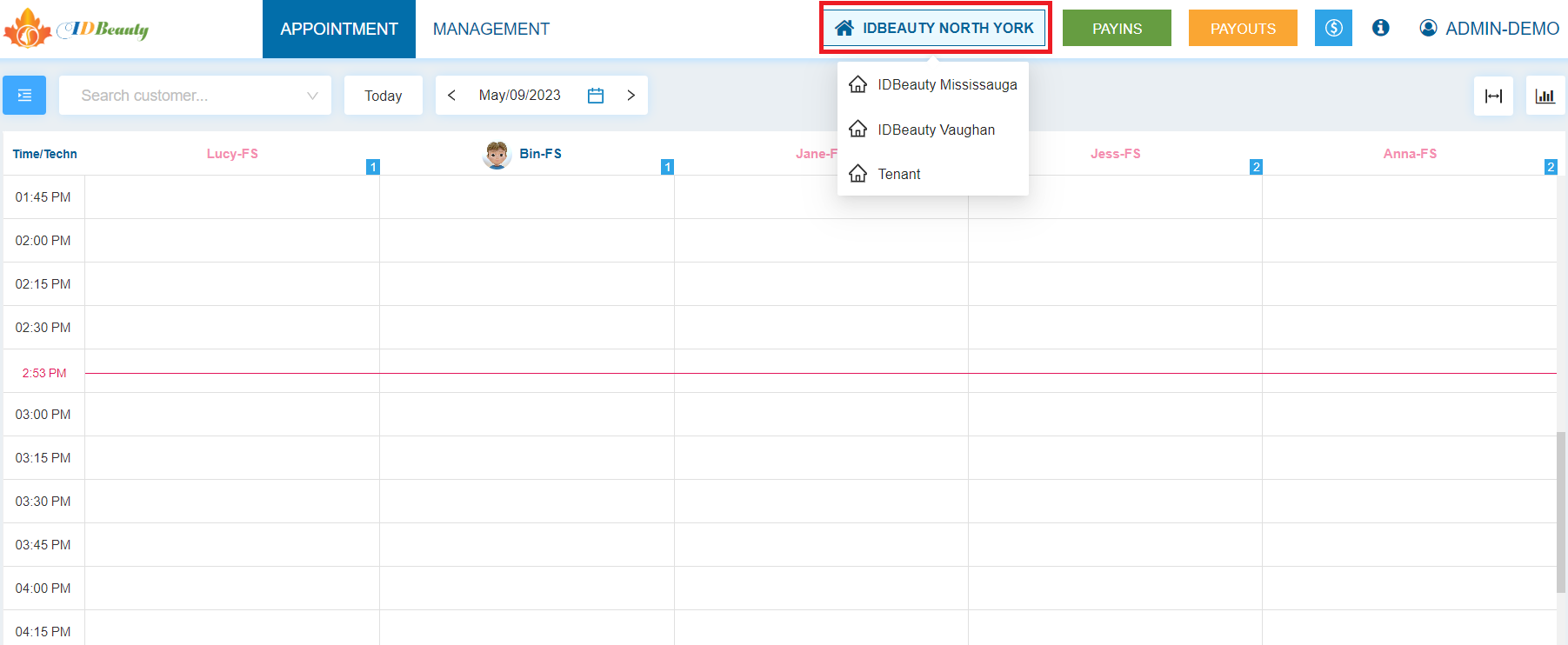Open the bar chart statistics icon
This screenshot has height=645, width=1568.
(x=1545, y=96)
